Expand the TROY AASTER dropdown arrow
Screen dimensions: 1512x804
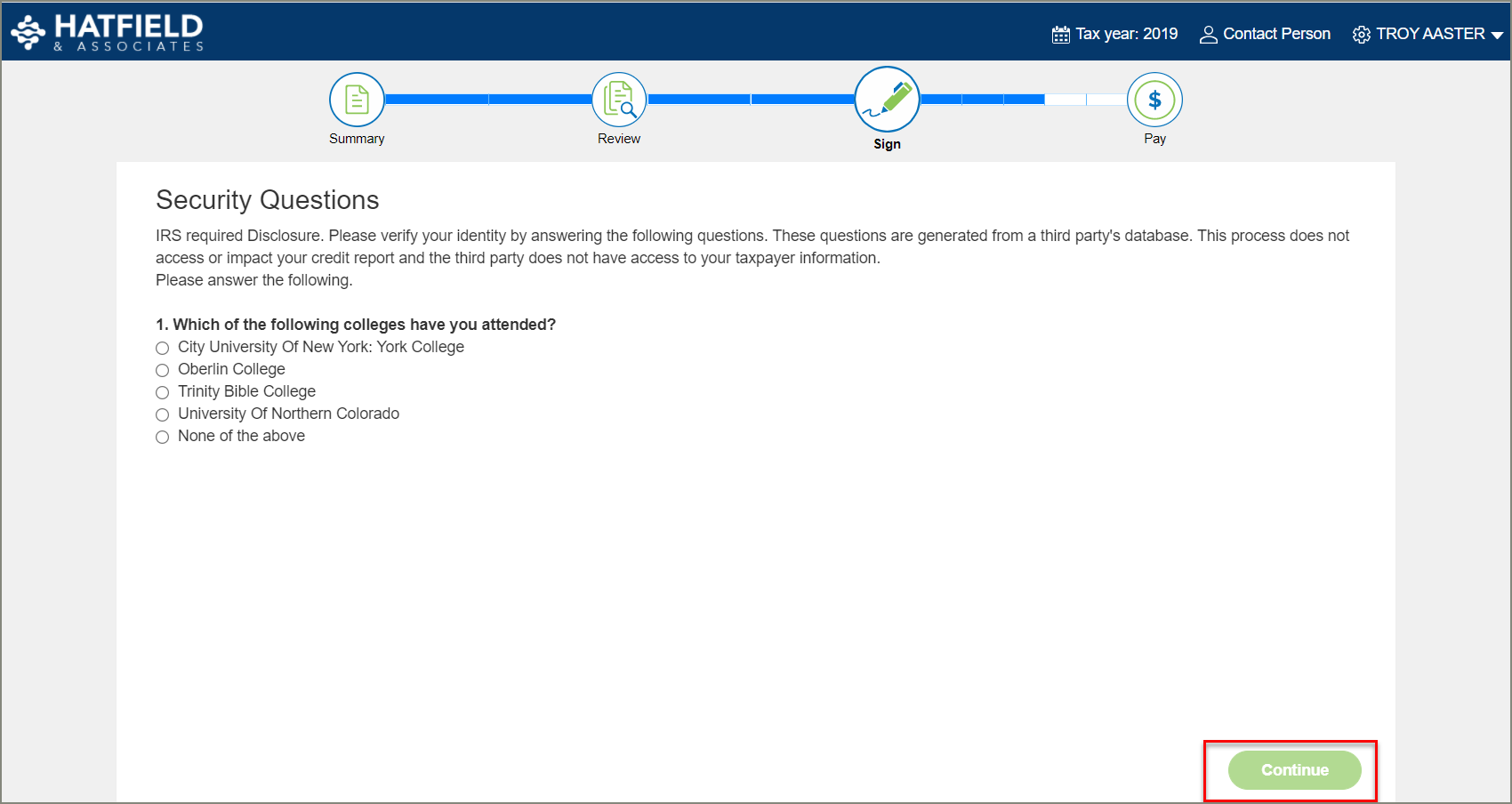[x=1497, y=36]
